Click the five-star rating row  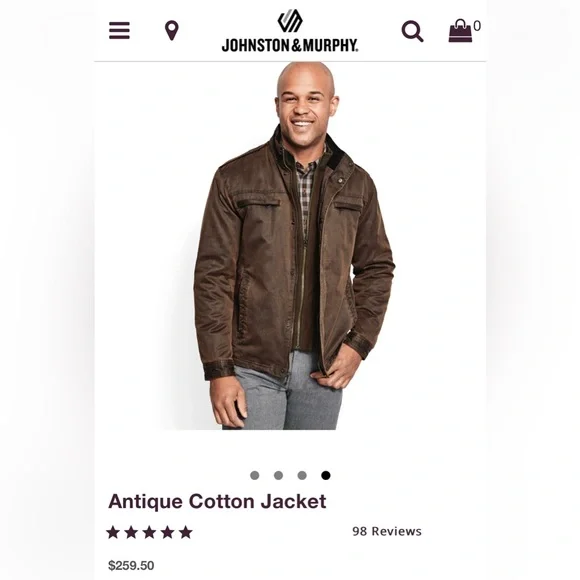(149, 532)
